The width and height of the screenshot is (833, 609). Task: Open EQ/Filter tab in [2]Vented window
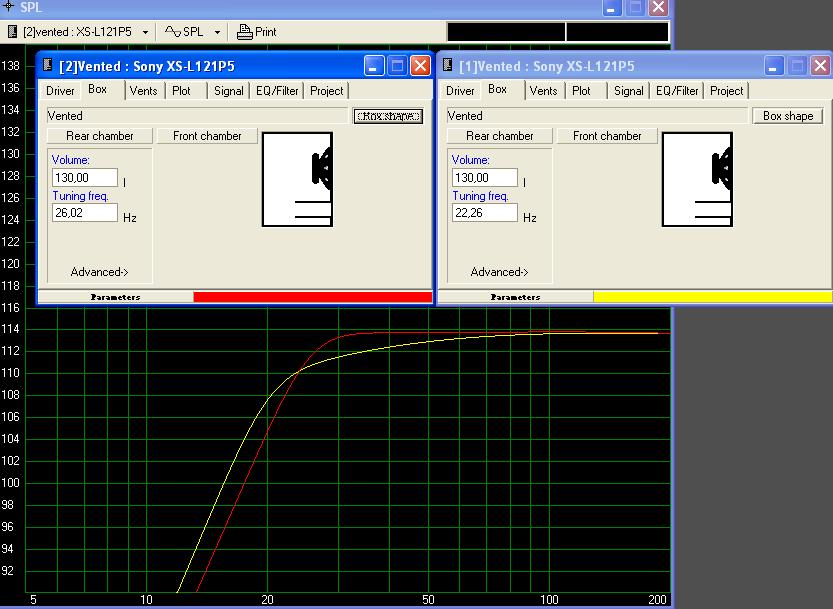277,91
